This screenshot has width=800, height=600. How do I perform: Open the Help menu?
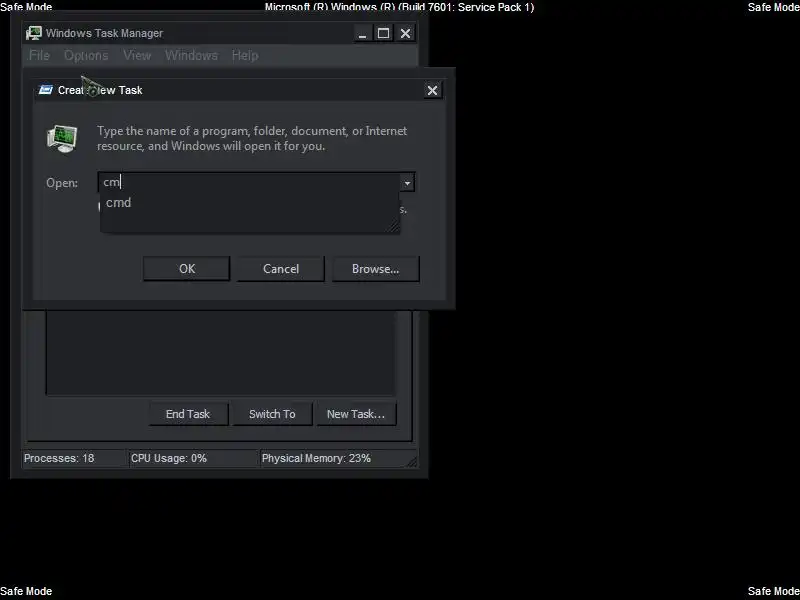[x=245, y=55]
